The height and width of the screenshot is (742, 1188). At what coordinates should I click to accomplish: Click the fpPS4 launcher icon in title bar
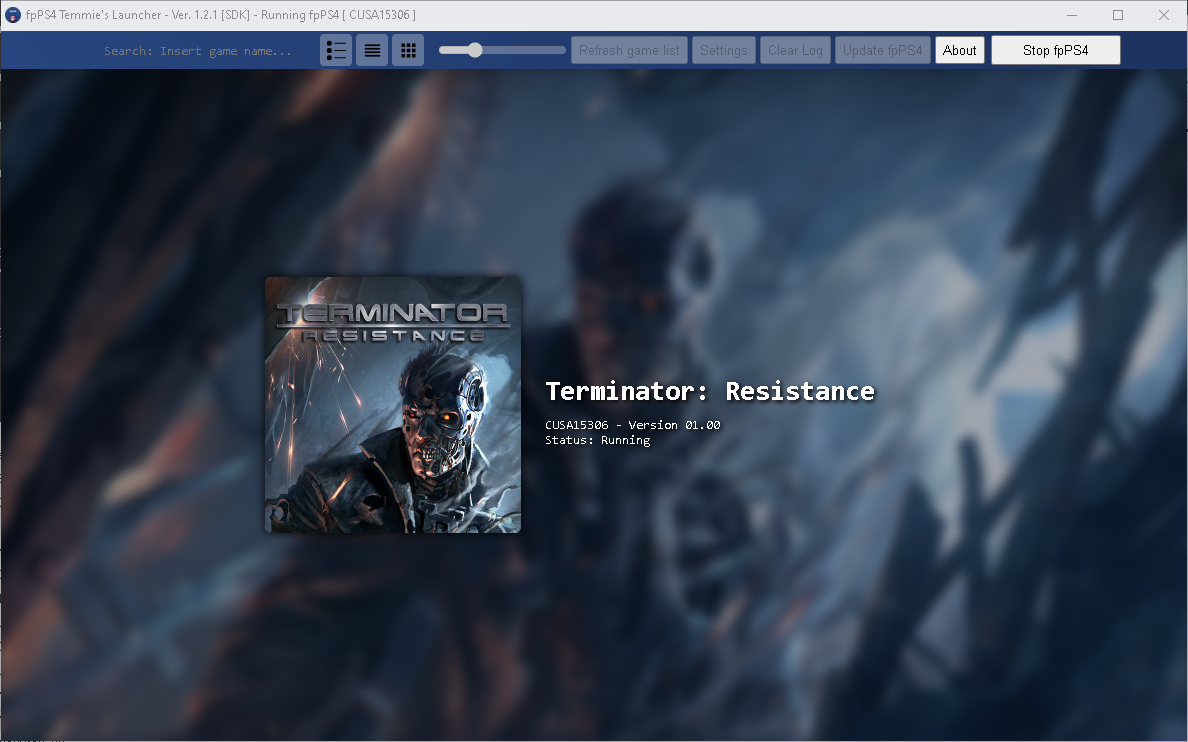11,15
